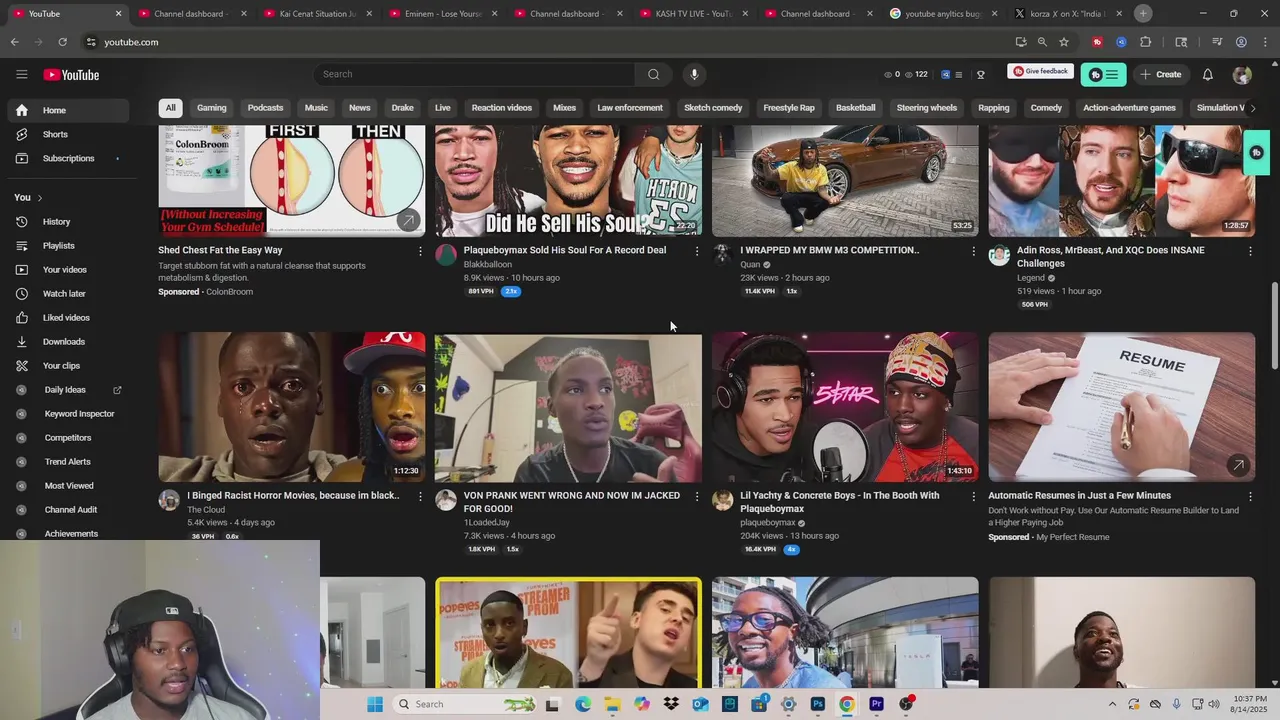Viewport: 1280px width, 720px height.
Task: Click the TubeBuddy trophy icon
Action: [980, 75]
